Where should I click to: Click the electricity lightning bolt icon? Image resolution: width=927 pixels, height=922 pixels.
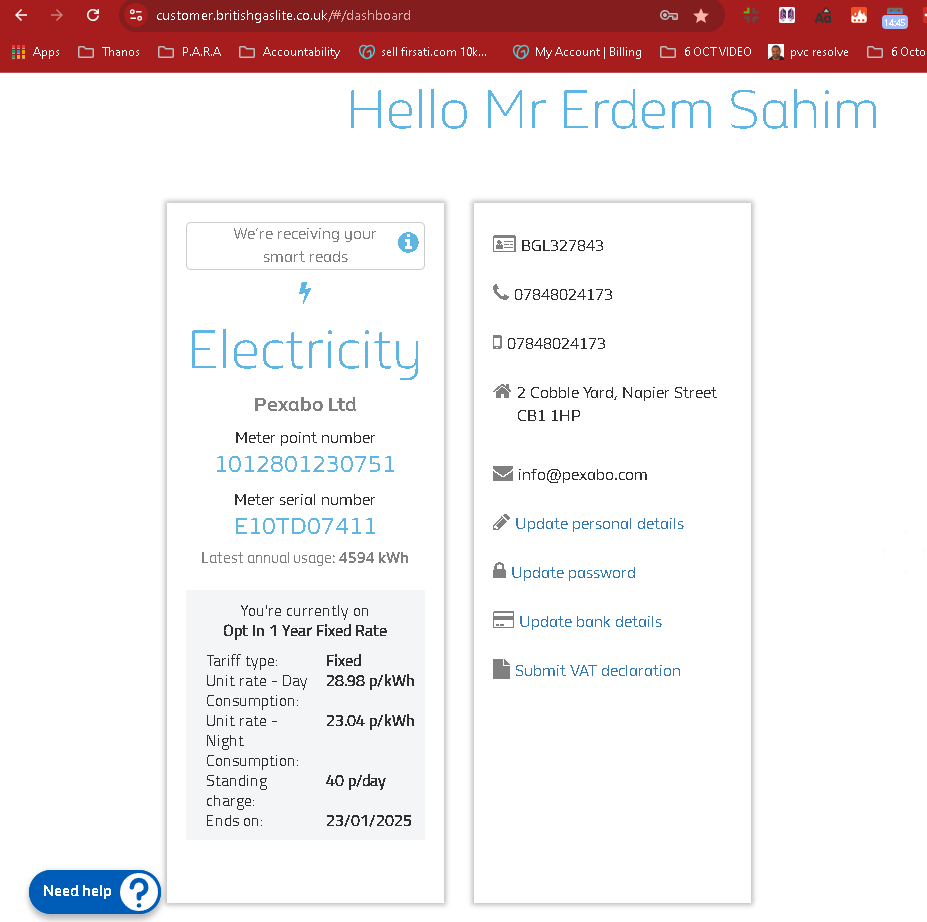[x=304, y=292]
